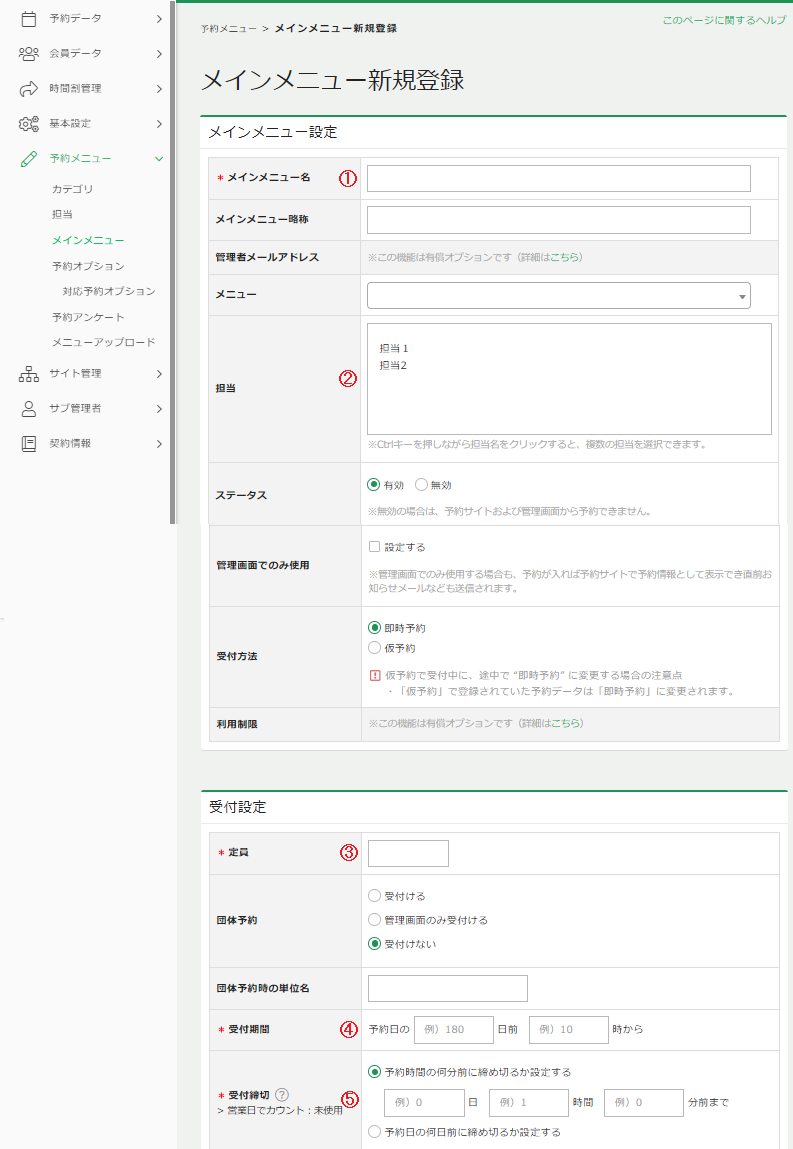Screen dimensions: 793x1149
Task: Click こちら link in 管理者メールアドレス row
Action: (564, 257)
